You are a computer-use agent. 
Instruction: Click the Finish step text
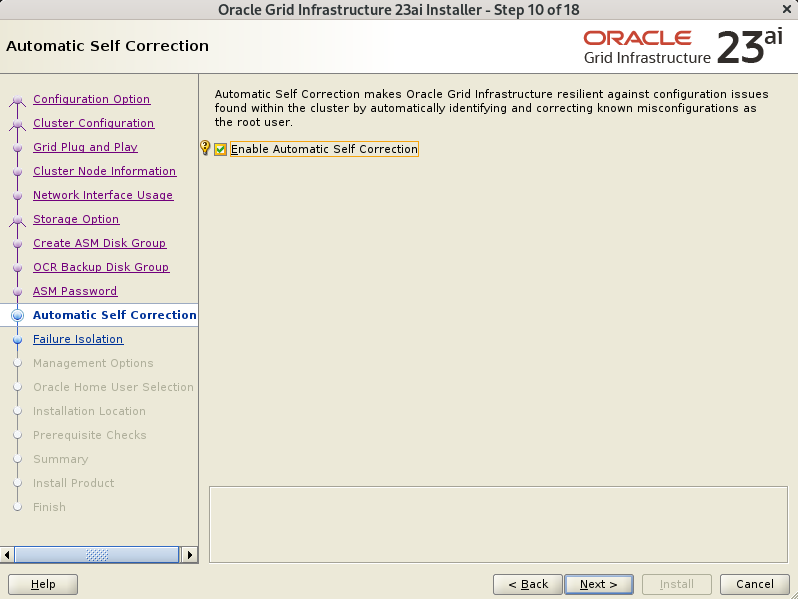click(49, 507)
